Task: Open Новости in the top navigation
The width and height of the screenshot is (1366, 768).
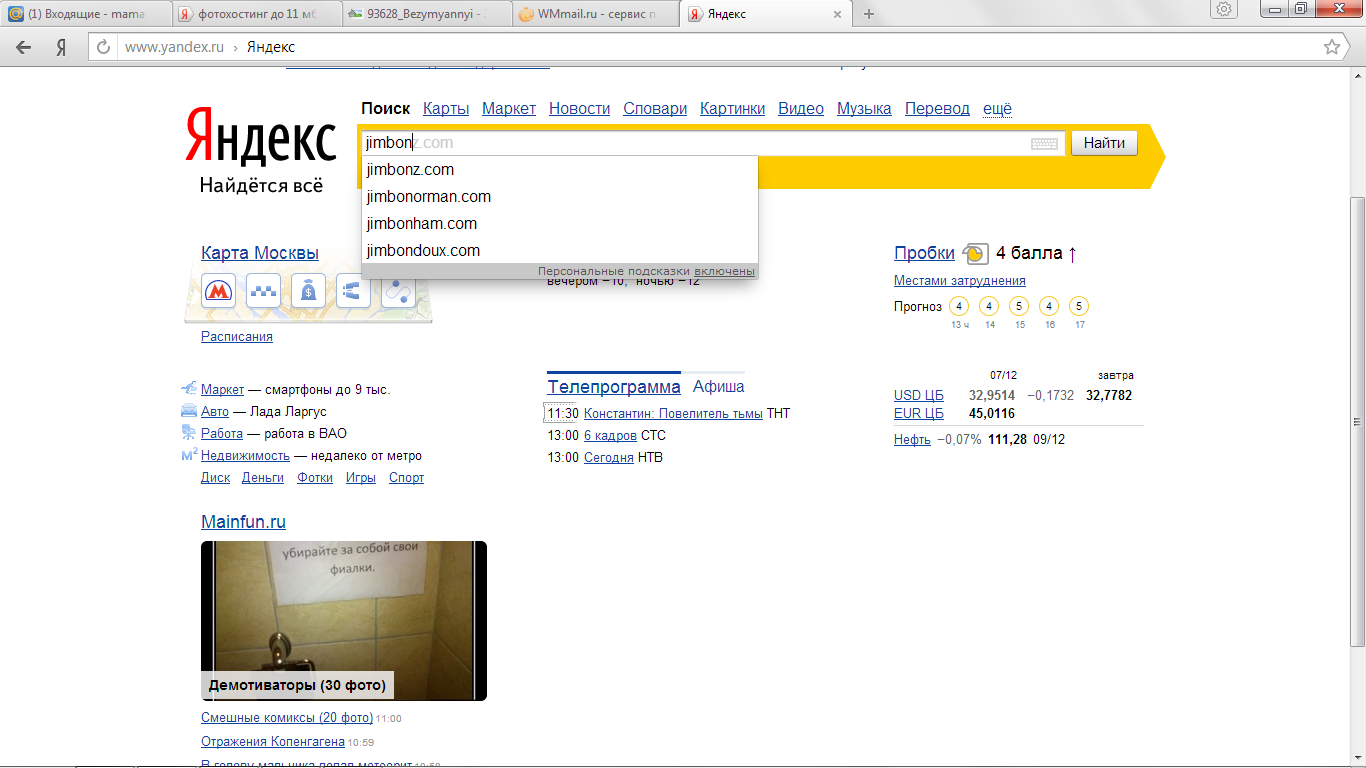Action: click(x=579, y=109)
